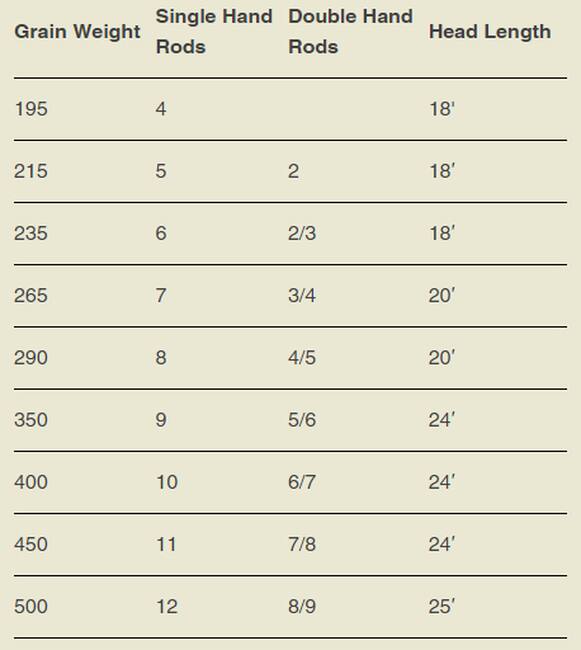Select the 265 grain weight cell

pos(31,296)
